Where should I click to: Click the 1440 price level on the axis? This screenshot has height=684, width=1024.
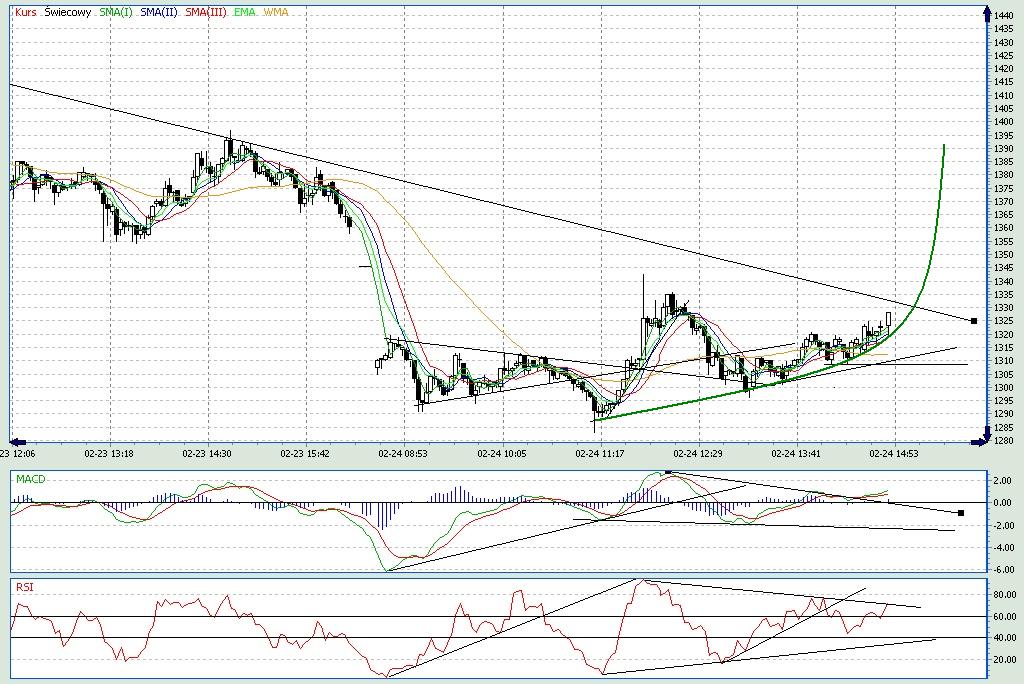point(1003,16)
